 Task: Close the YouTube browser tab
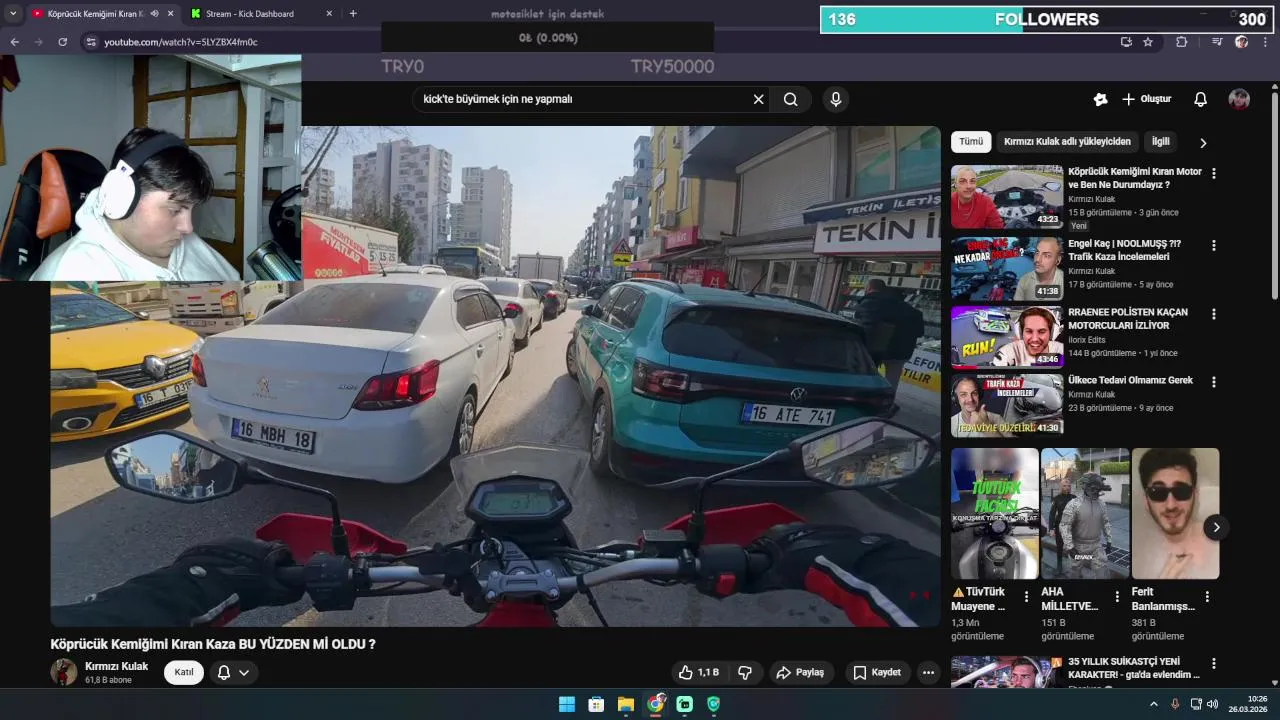170,14
